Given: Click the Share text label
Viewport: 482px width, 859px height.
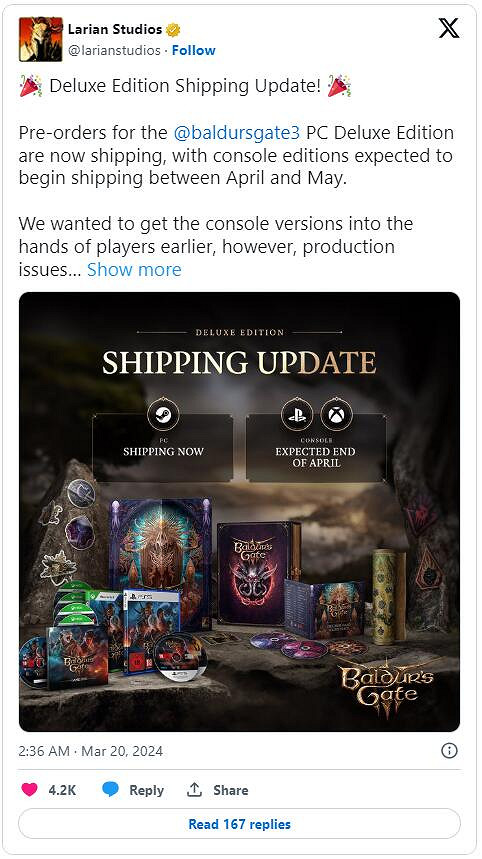Looking at the screenshot, I should [231, 790].
